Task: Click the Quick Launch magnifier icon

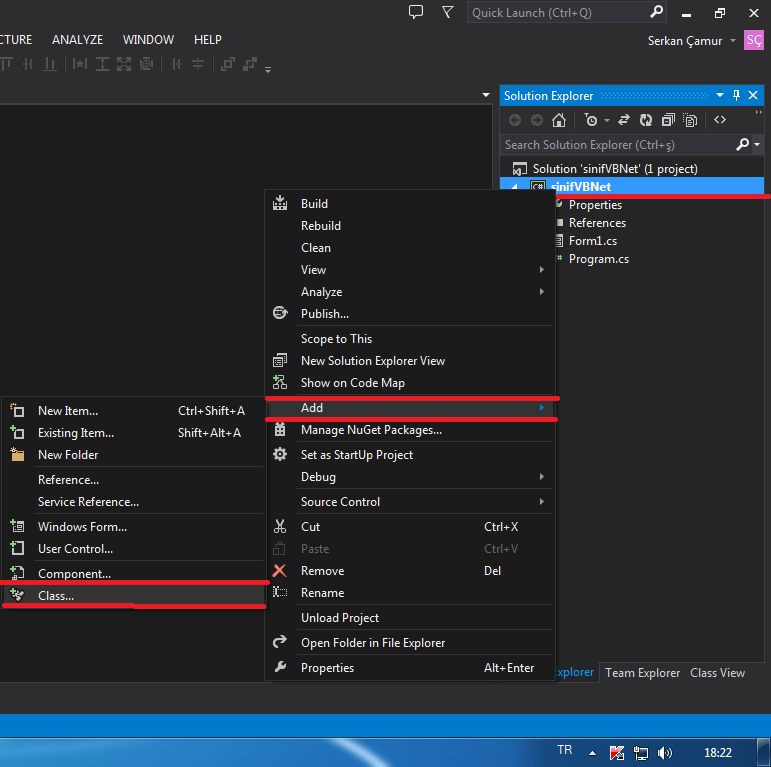Action: point(656,12)
